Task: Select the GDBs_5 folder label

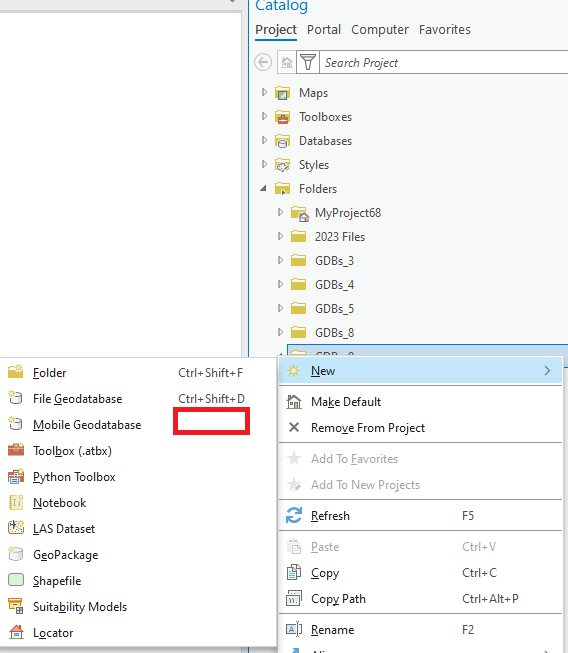Action: (x=334, y=309)
